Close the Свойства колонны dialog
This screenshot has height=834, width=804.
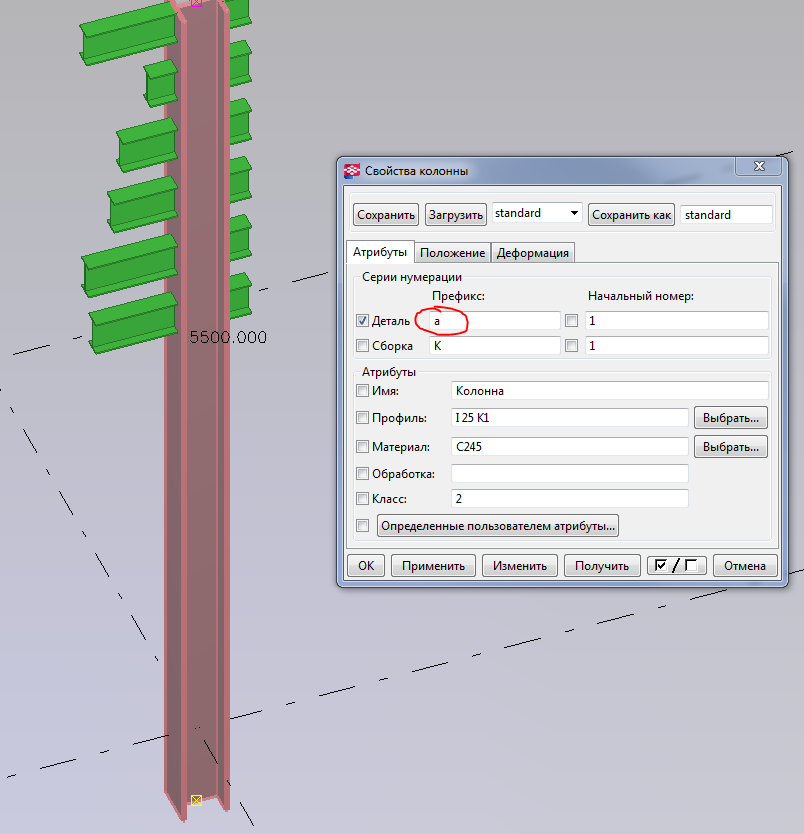pyautogui.click(x=757, y=167)
